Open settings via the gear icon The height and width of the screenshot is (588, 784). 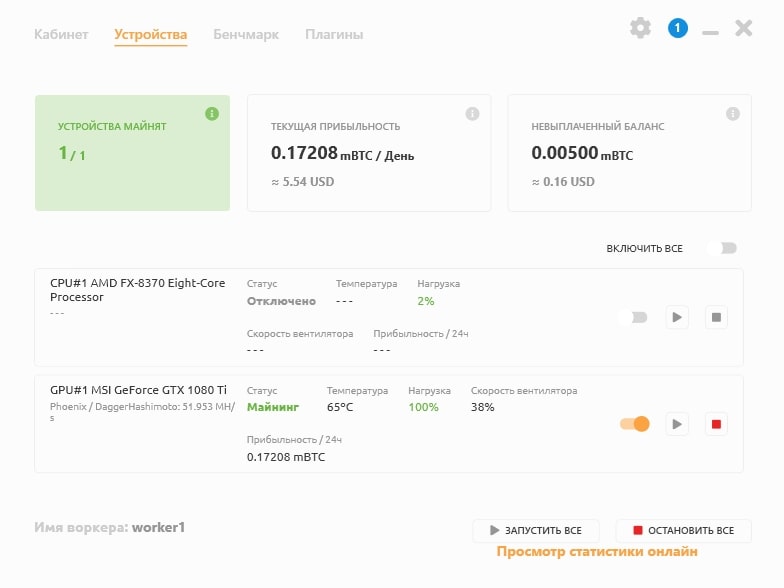640,28
